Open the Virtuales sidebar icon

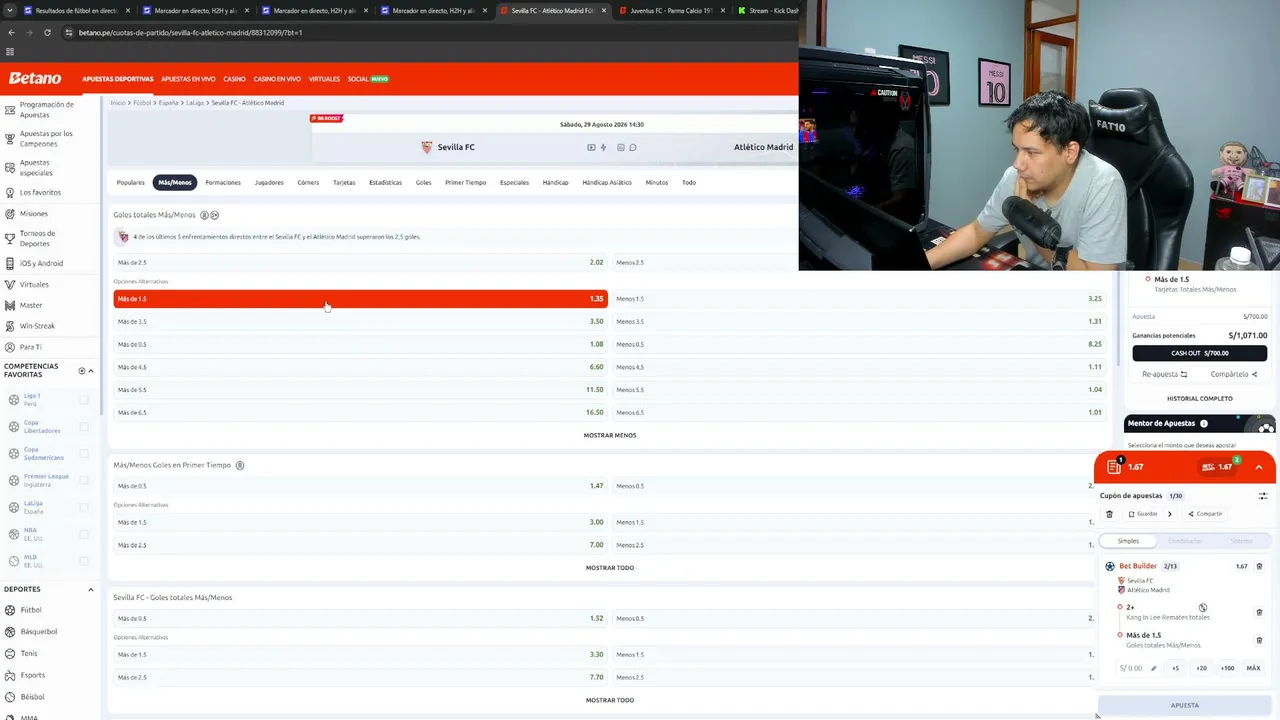(x=10, y=285)
